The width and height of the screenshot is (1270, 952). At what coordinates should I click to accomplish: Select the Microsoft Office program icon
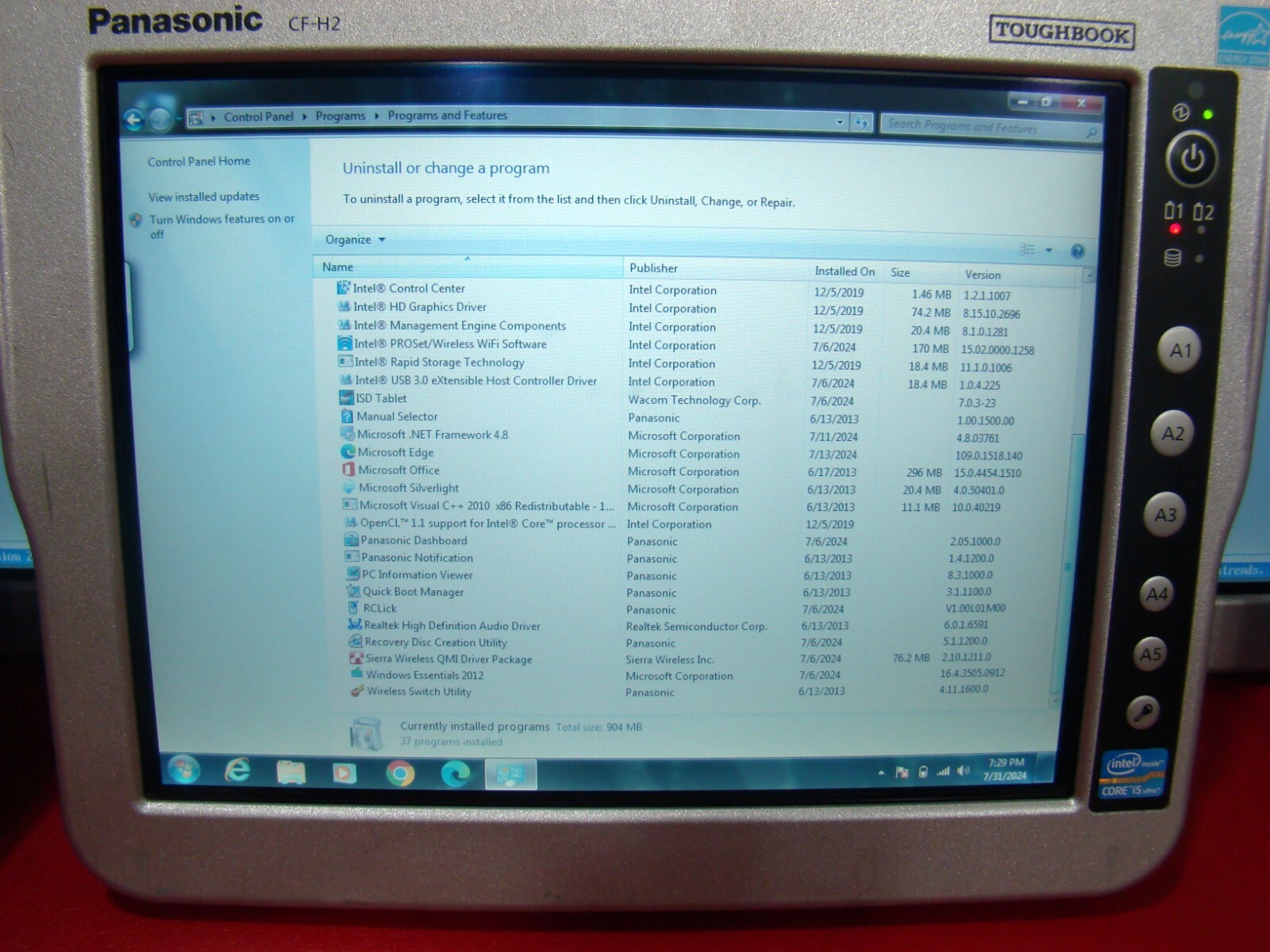point(348,470)
